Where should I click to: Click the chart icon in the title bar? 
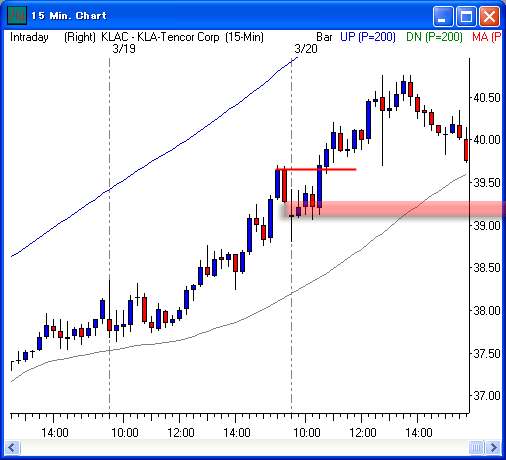(17, 15)
